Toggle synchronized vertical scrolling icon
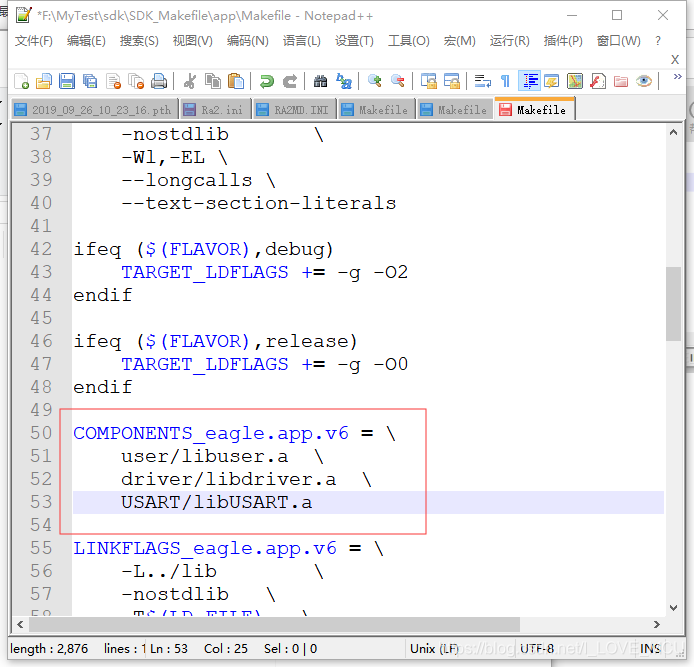The height and width of the screenshot is (667, 694). tap(428, 81)
